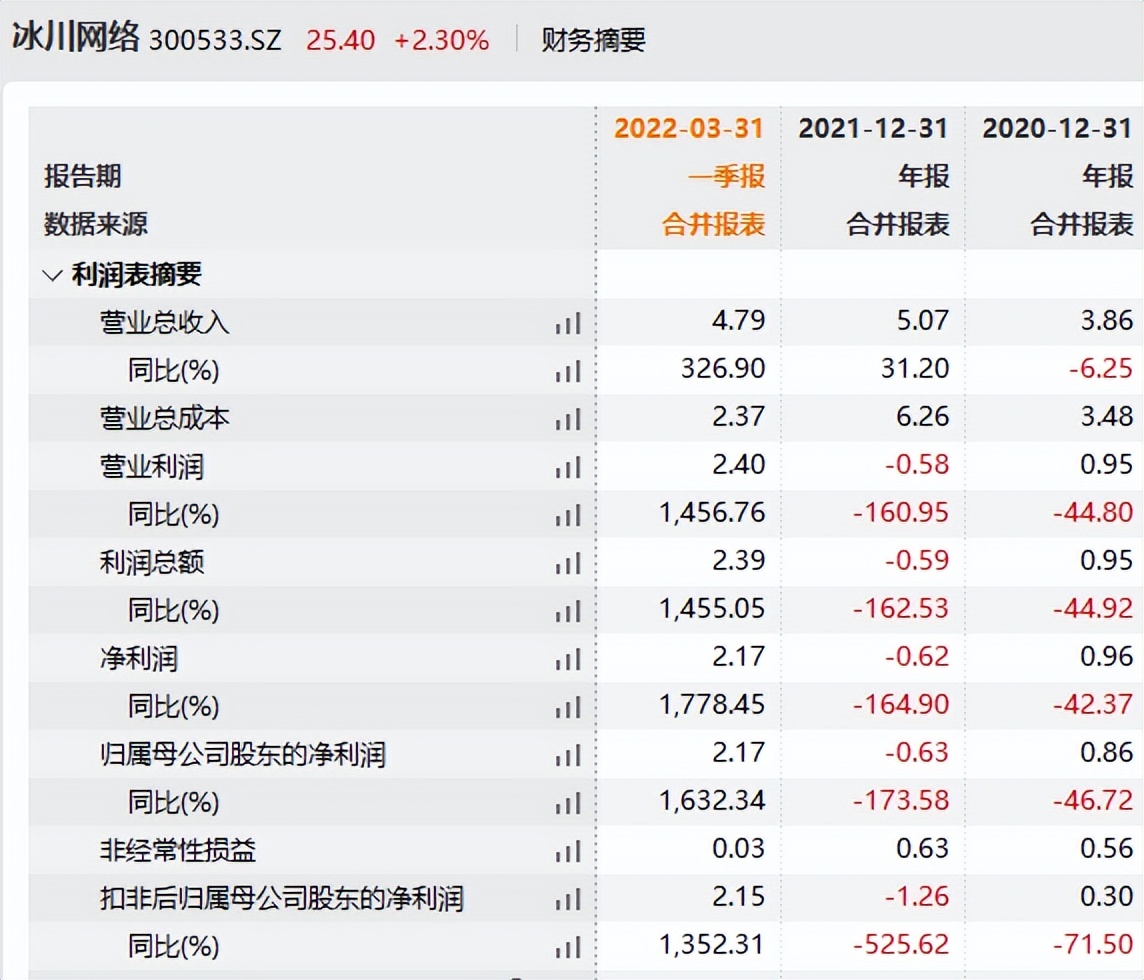Click 一季报 under 2022-03-31

tap(726, 177)
